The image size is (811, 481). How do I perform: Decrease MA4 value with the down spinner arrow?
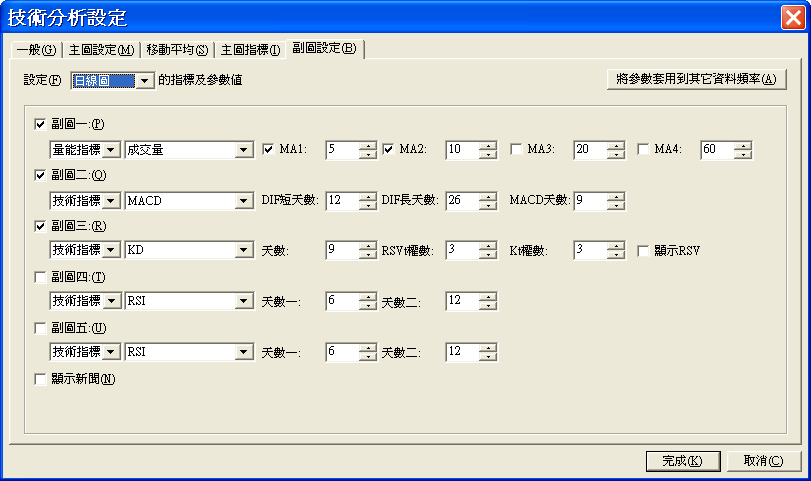(743, 155)
